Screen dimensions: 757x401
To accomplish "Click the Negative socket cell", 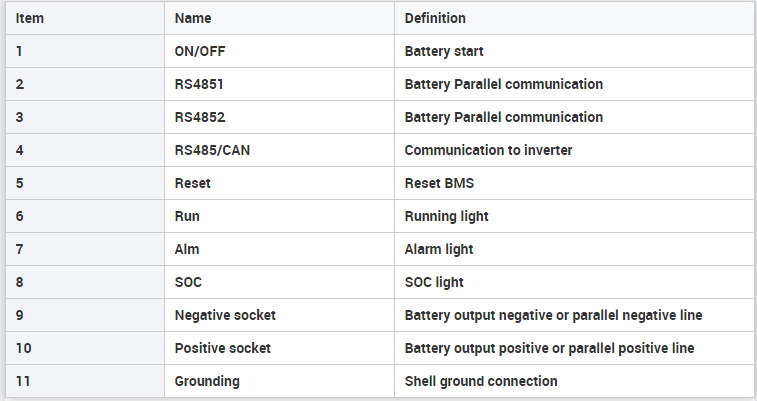I will pyautogui.click(x=279, y=315).
